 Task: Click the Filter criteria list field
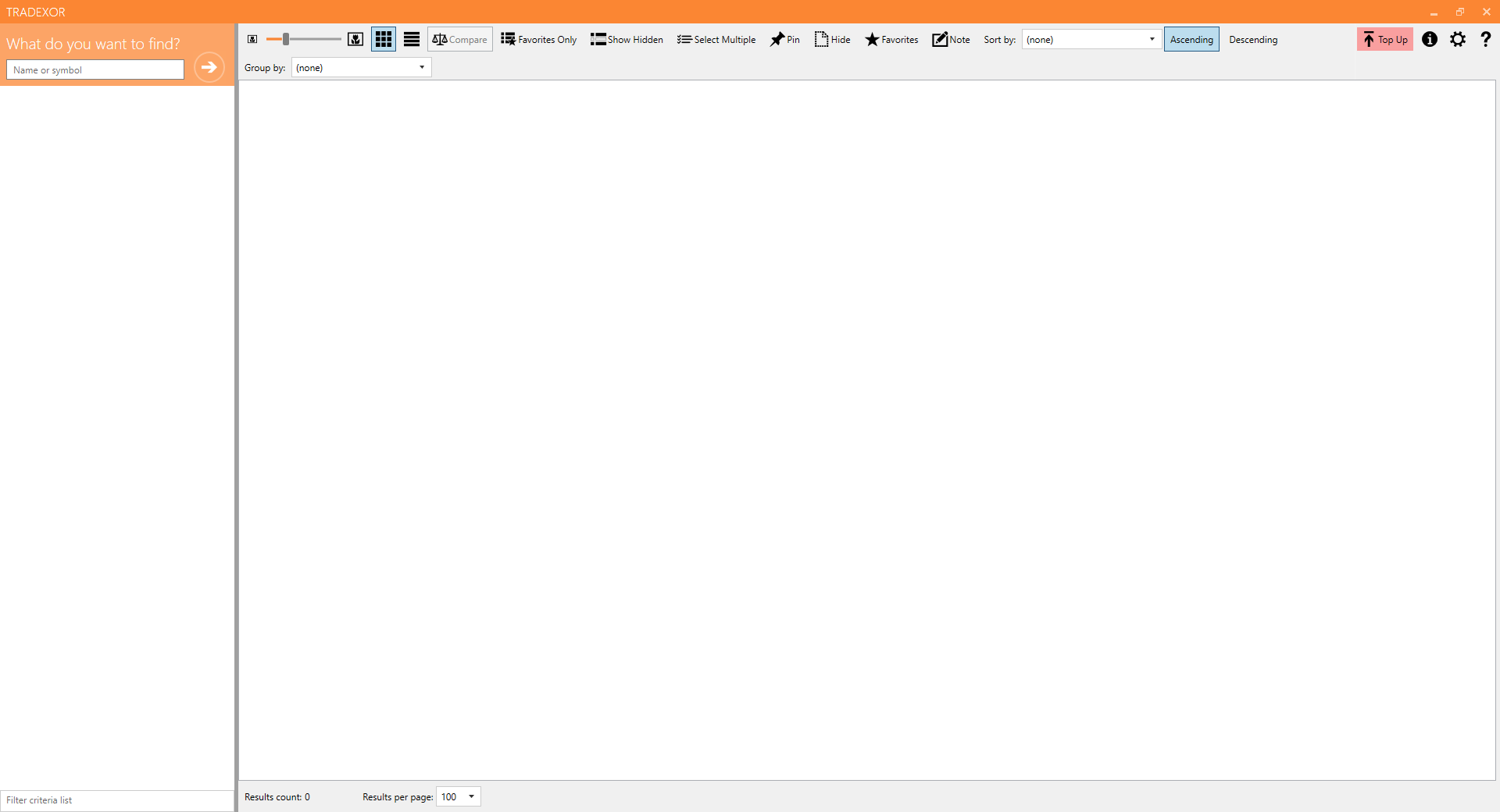point(117,800)
